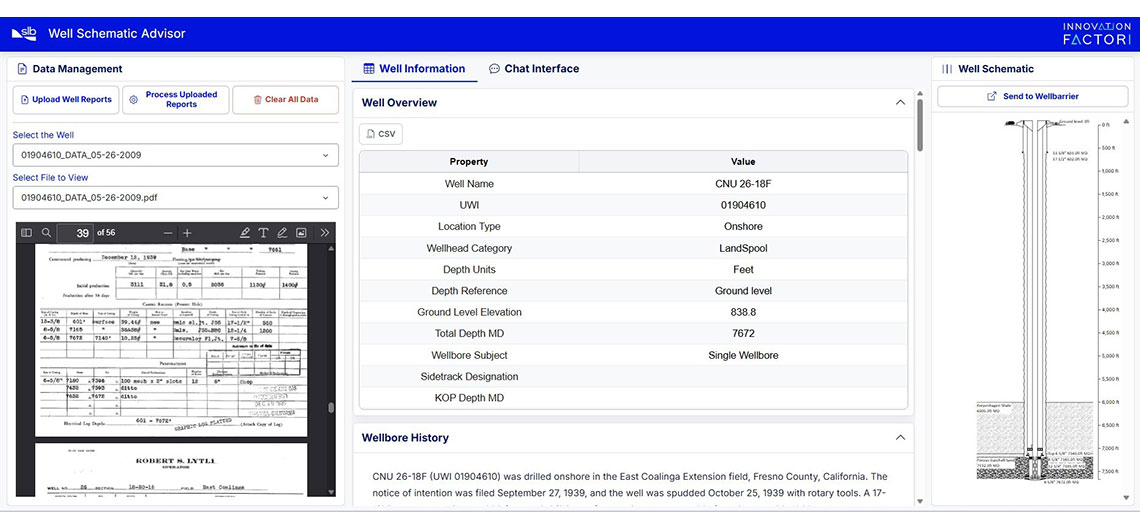1140x530 pixels.
Task: Export Well Overview as CSV
Action: pyautogui.click(x=381, y=134)
